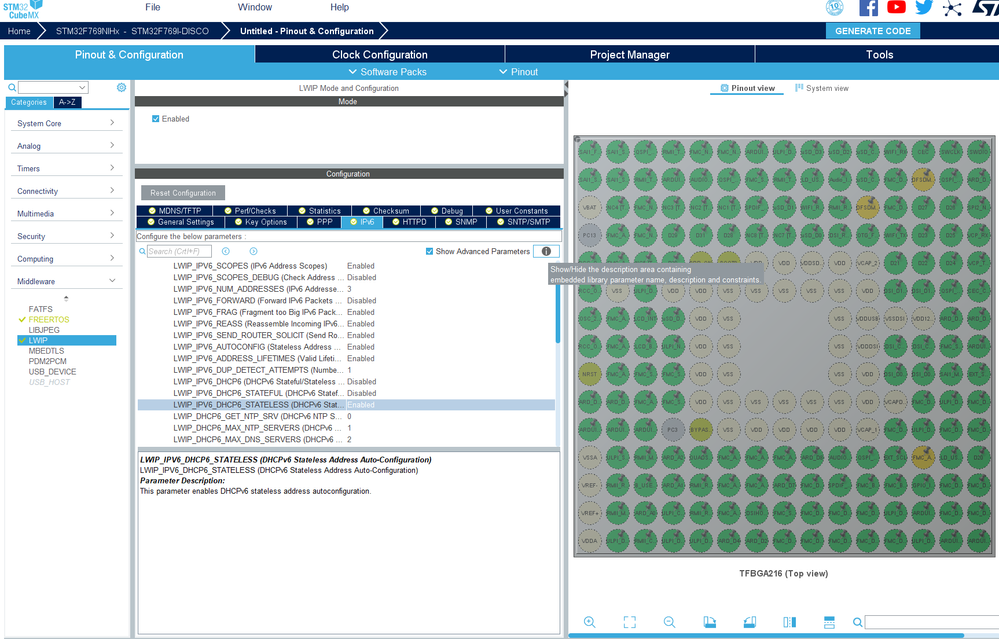Open the Software Packs dropdown
Screen dimensions: 999x639
387,72
